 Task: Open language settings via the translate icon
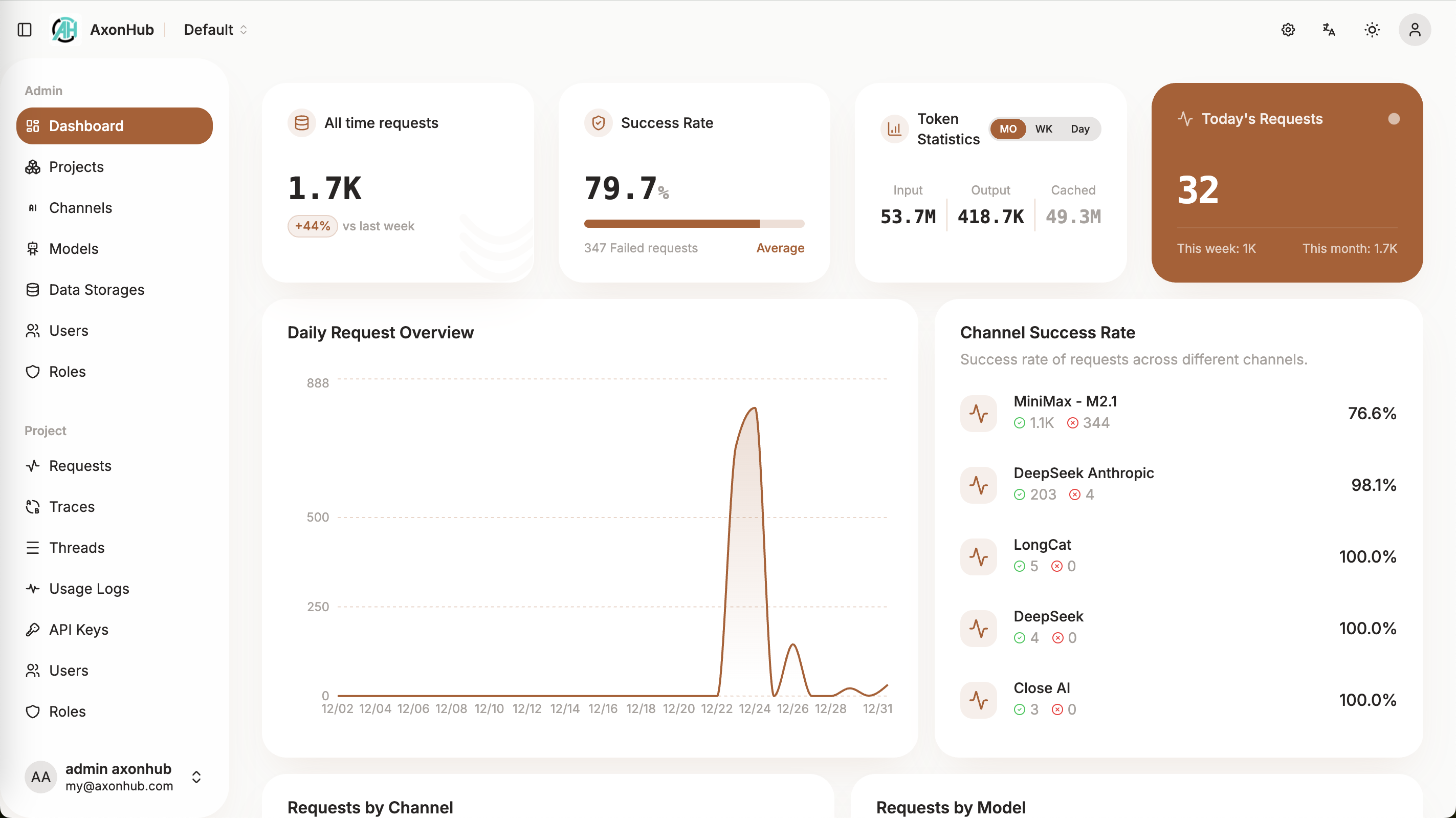pyautogui.click(x=1328, y=29)
